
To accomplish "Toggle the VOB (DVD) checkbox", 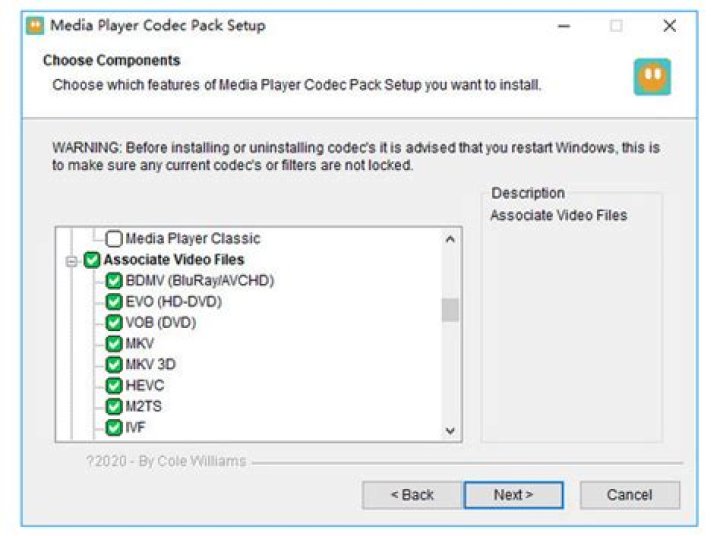I will click(x=114, y=322).
